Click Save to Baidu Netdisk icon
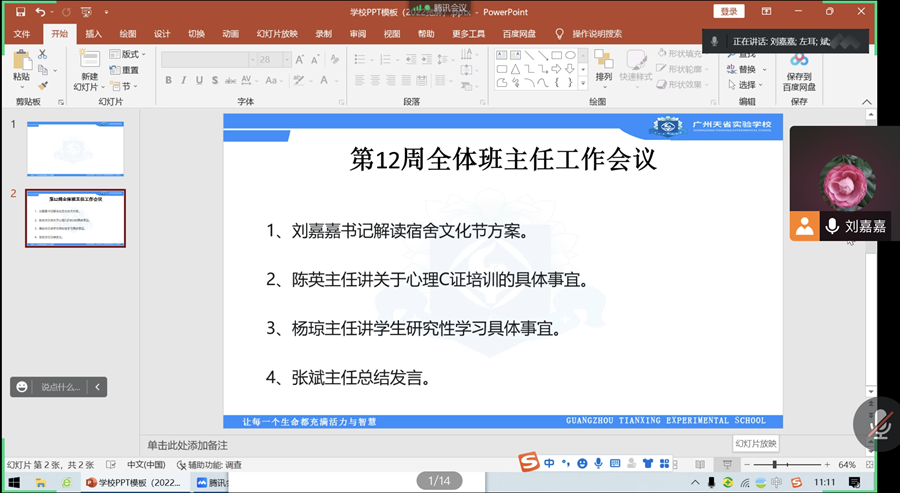 point(799,60)
